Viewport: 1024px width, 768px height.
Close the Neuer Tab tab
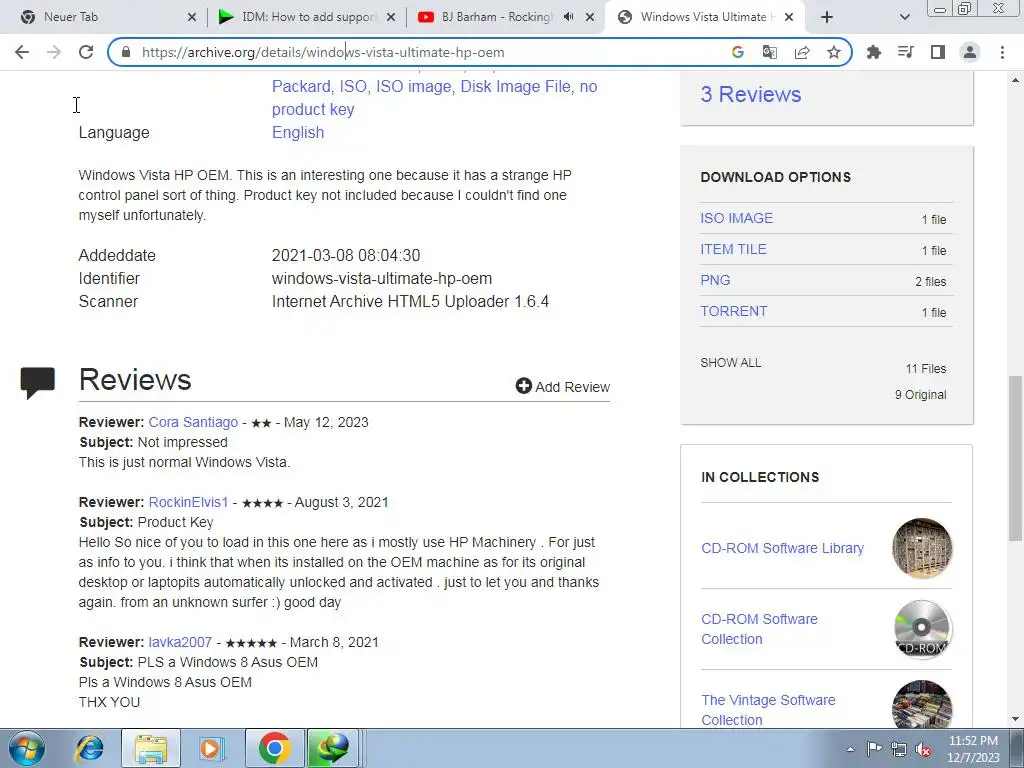pyautogui.click(x=192, y=17)
